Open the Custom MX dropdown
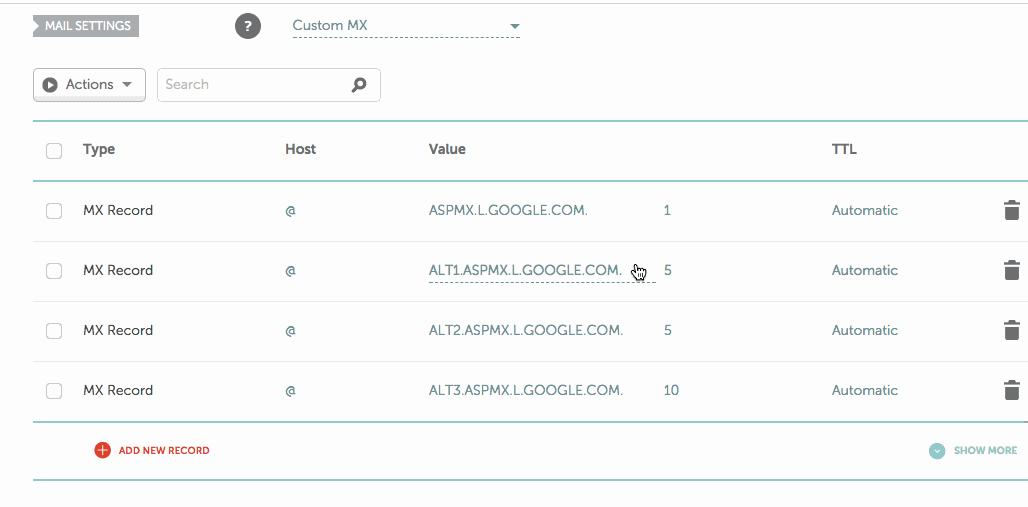 coord(406,26)
